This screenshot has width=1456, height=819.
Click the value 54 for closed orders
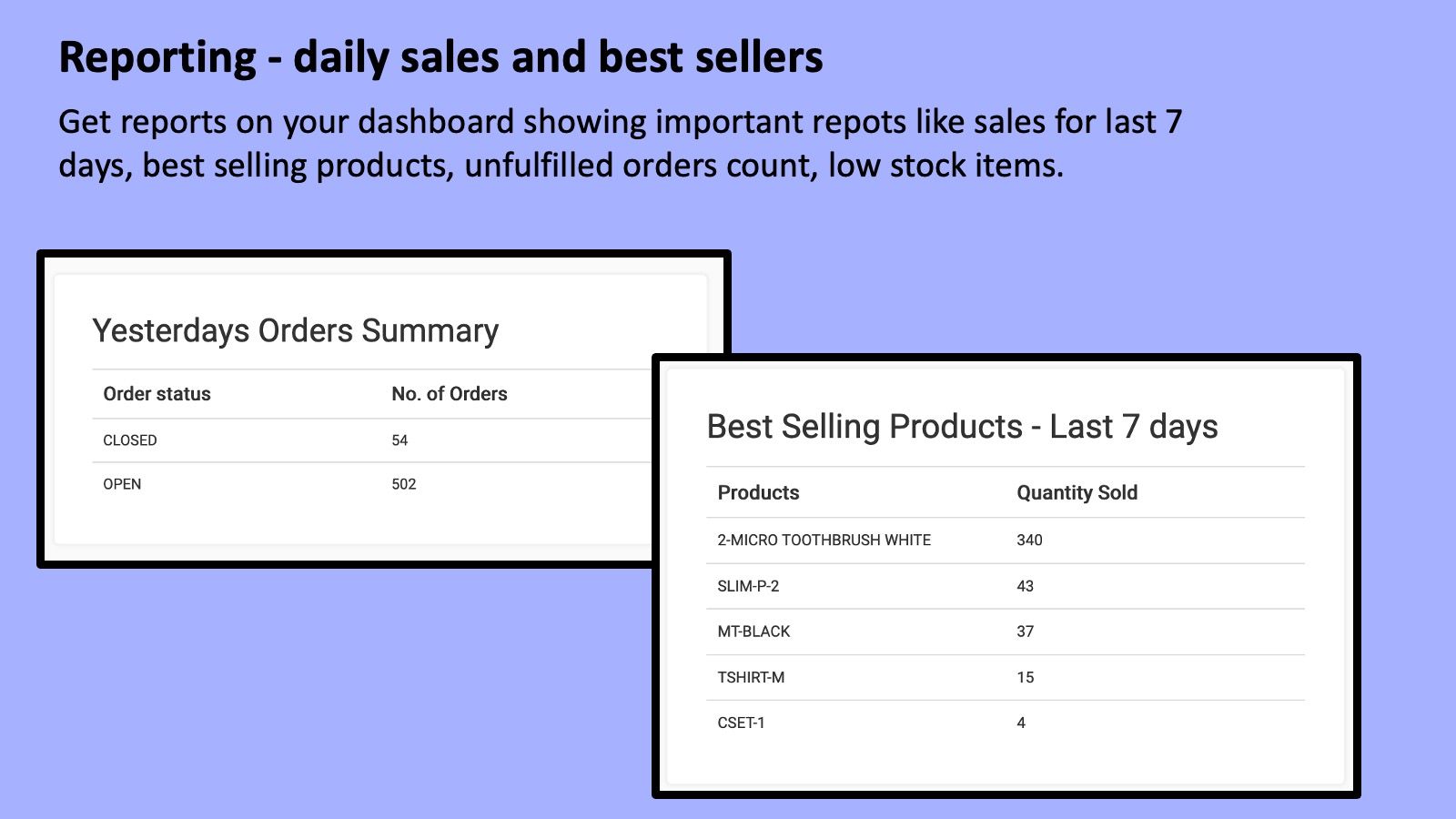point(401,440)
